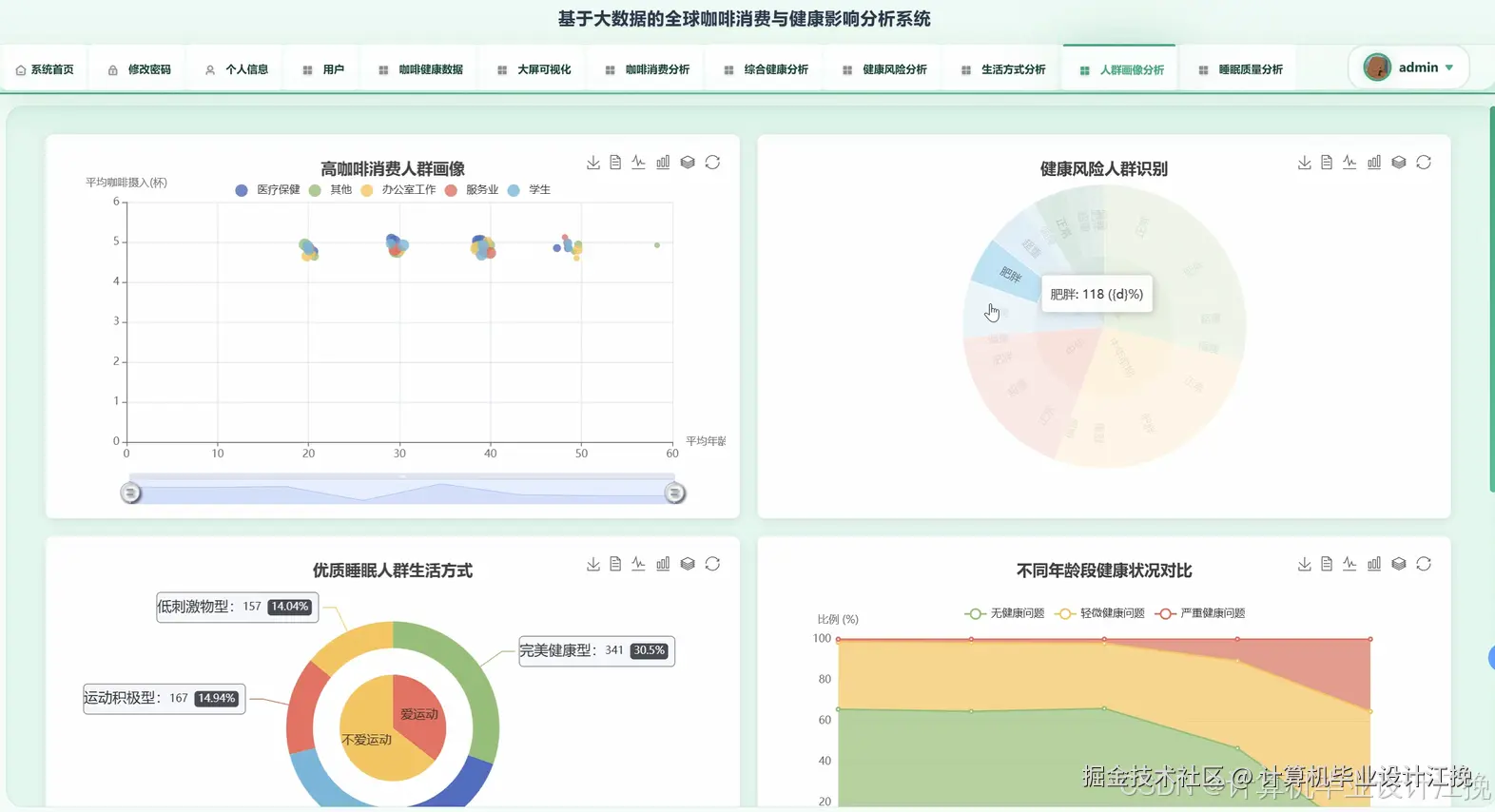Switch 优质睡眠人群生活方式 chart to bar type
This screenshot has height=812, width=1495.
tap(663, 564)
